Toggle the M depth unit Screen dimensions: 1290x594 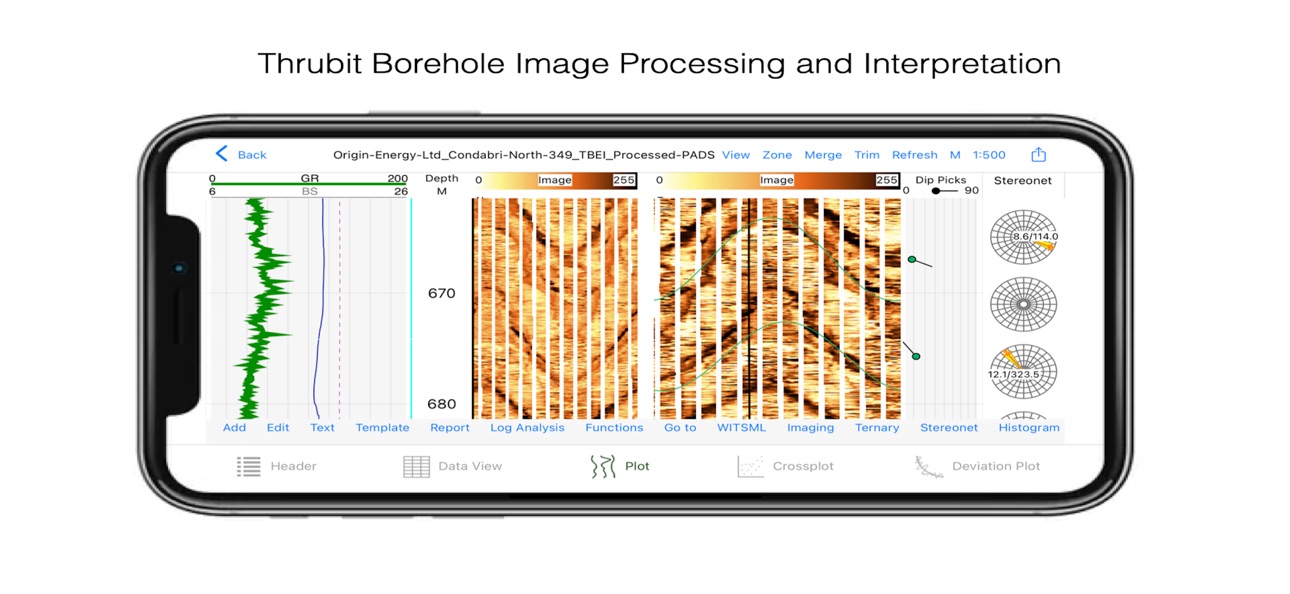(955, 155)
